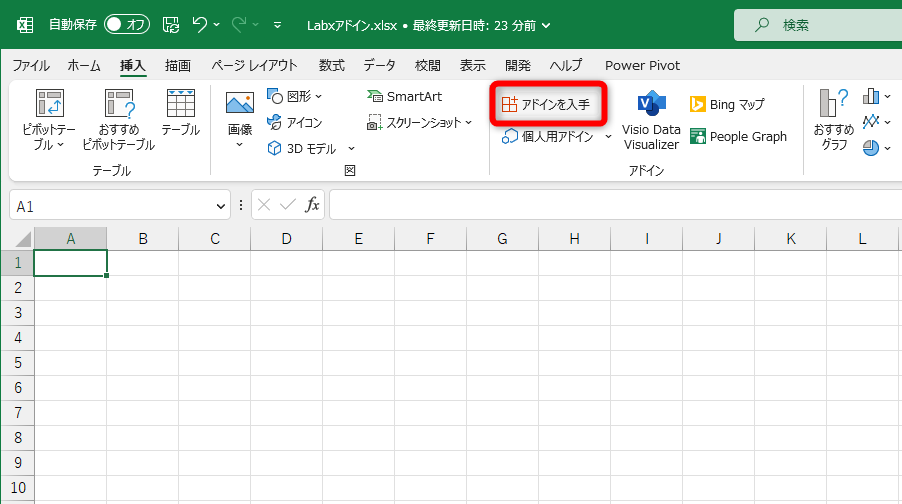902x504 pixels.
Task: Toggle the AutoSave (自動保存) switch
Action: coord(127,25)
